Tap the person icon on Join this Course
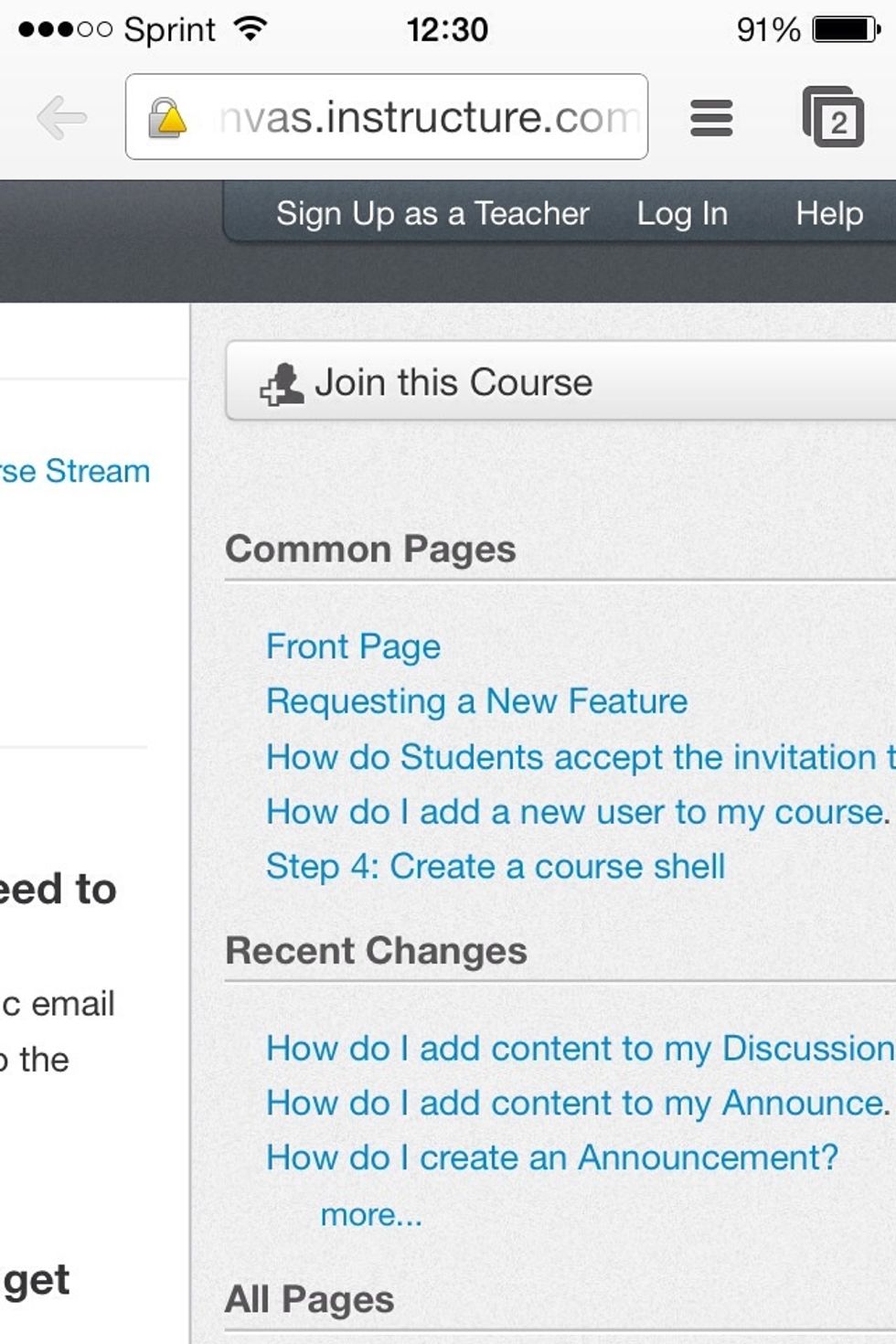896x1344 pixels. (283, 382)
